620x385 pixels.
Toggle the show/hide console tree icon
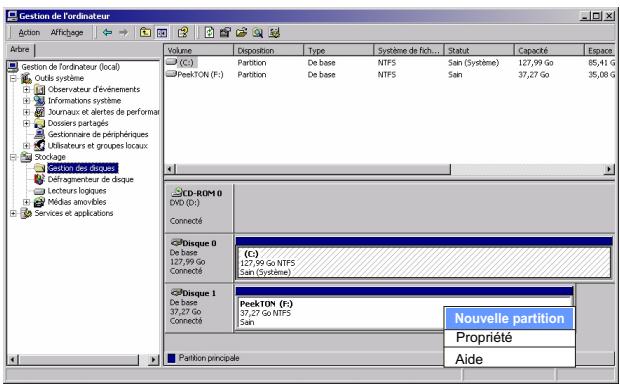pos(162,32)
